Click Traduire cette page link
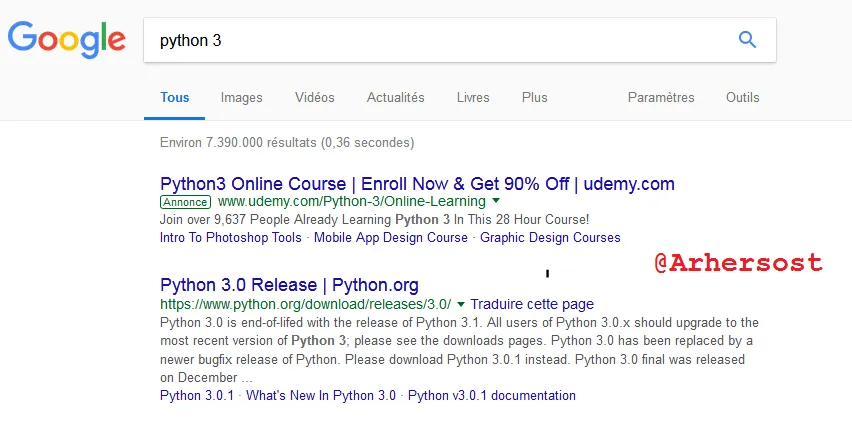The height and width of the screenshot is (423, 852). pyautogui.click(x=532, y=304)
